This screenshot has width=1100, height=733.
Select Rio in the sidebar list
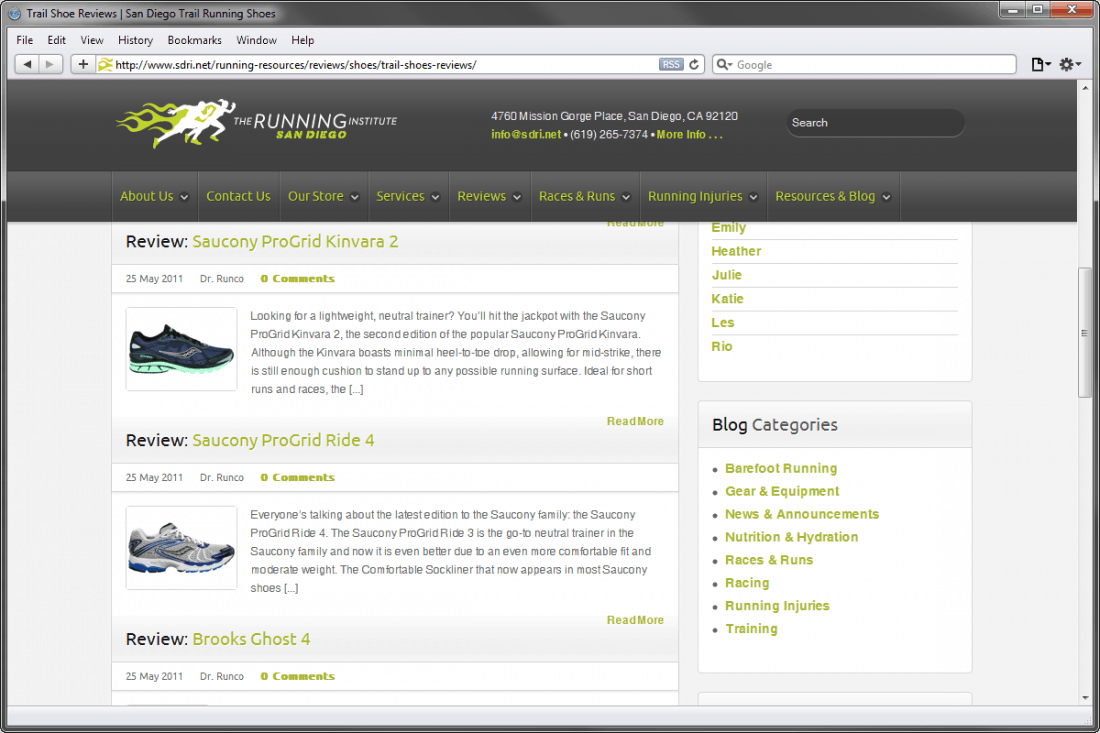coord(722,347)
